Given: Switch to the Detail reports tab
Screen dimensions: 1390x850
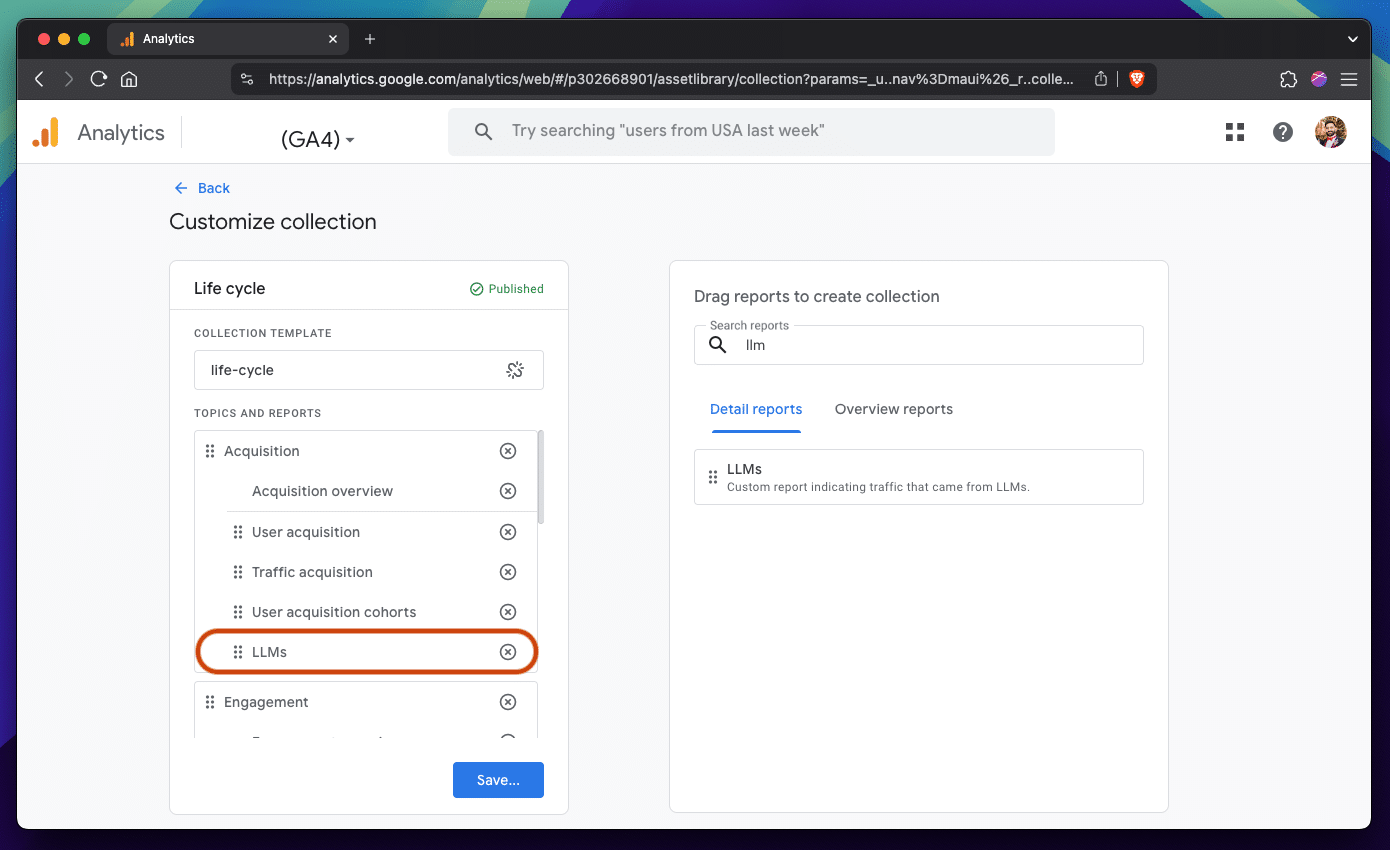Looking at the screenshot, I should 756,409.
